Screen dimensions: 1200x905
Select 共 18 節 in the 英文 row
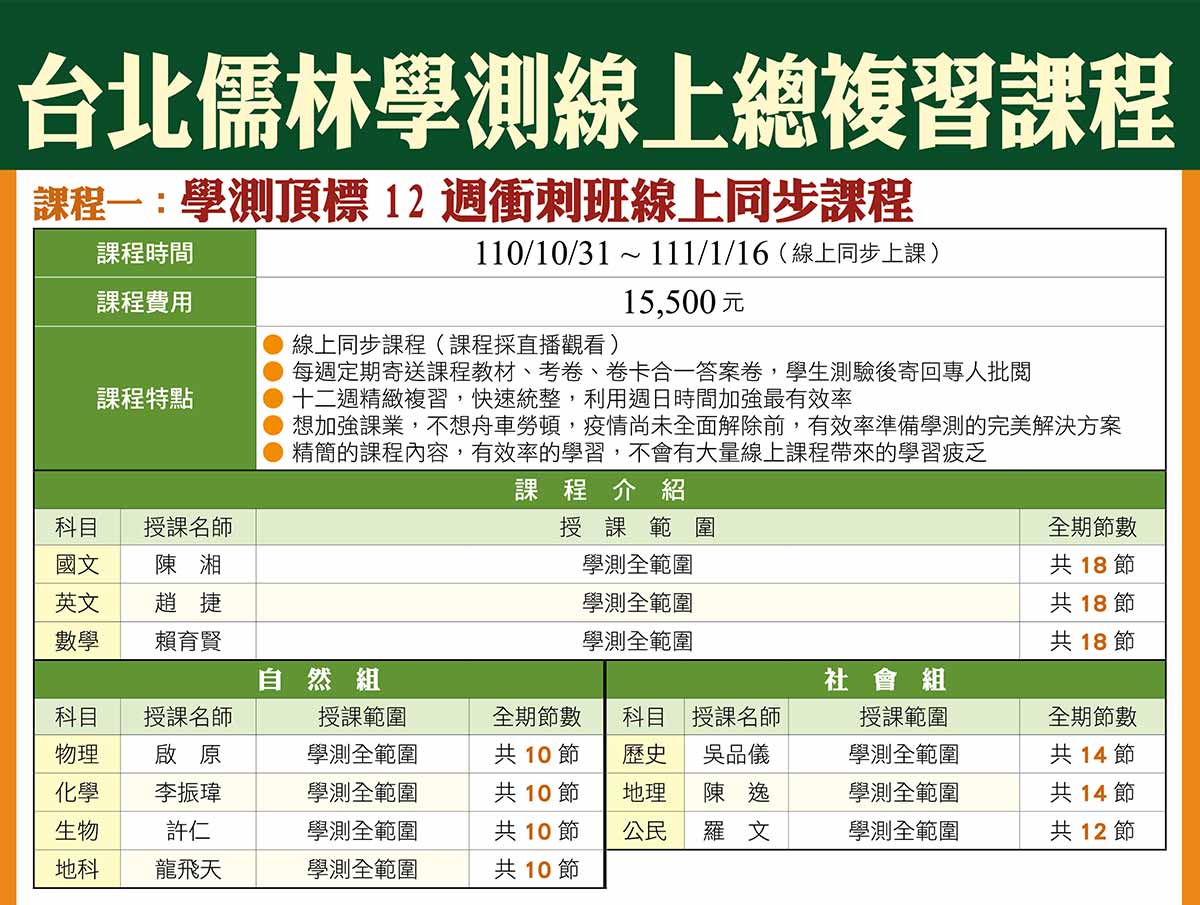click(1093, 603)
